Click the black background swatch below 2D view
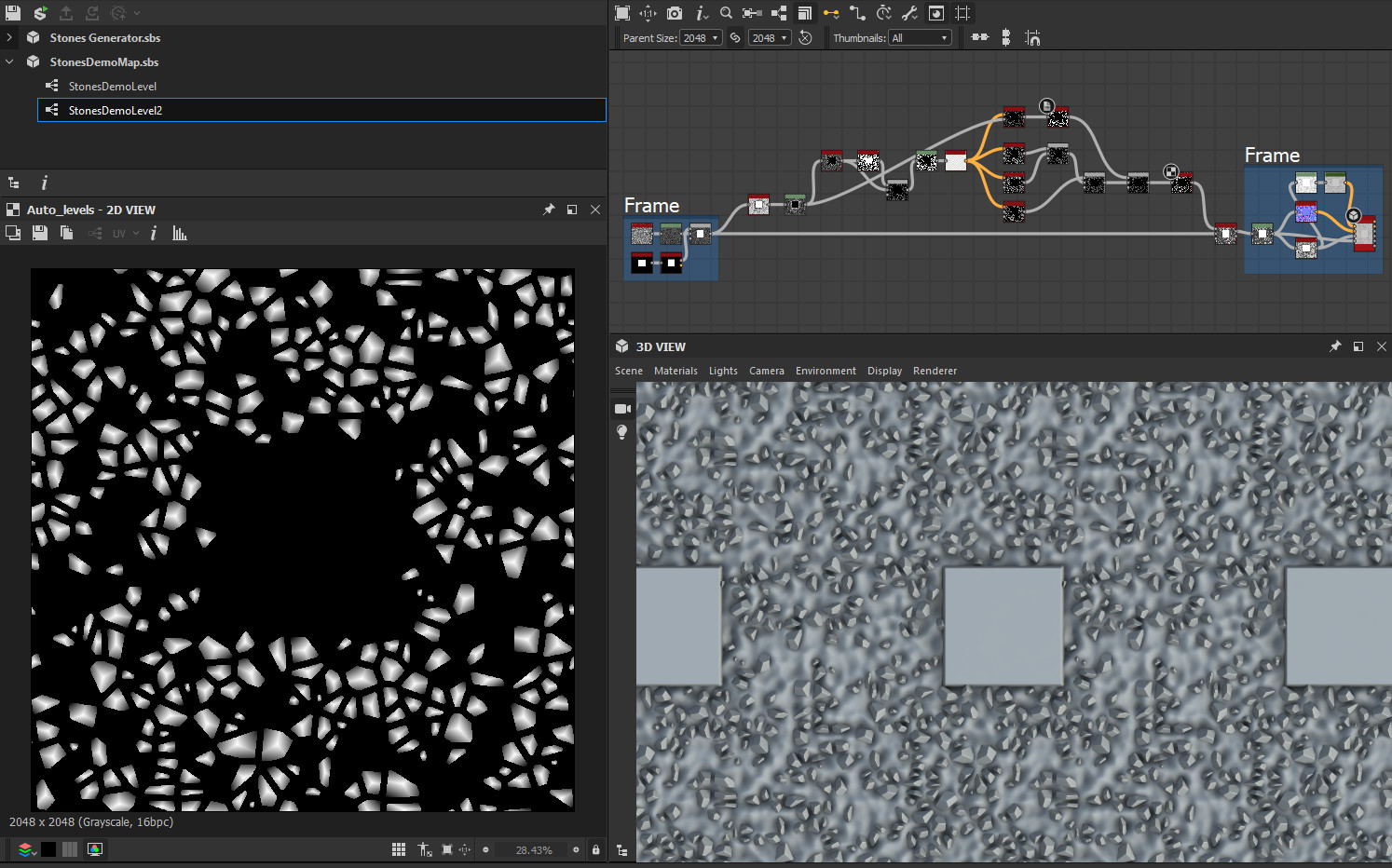Image resolution: width=1392 pixels, height=868 pixels. [48, 848]
